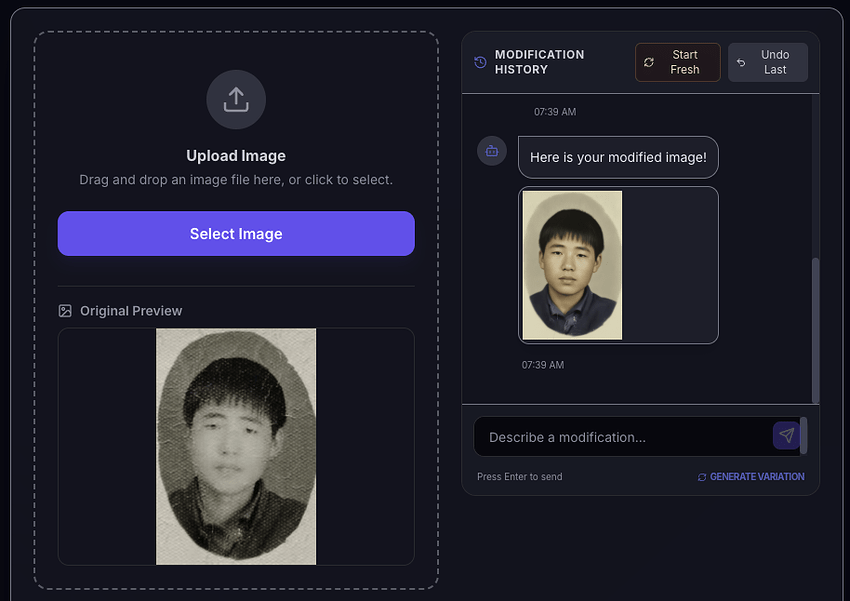
Task: Click the Generate Variation link
Action: coord(751,476)
